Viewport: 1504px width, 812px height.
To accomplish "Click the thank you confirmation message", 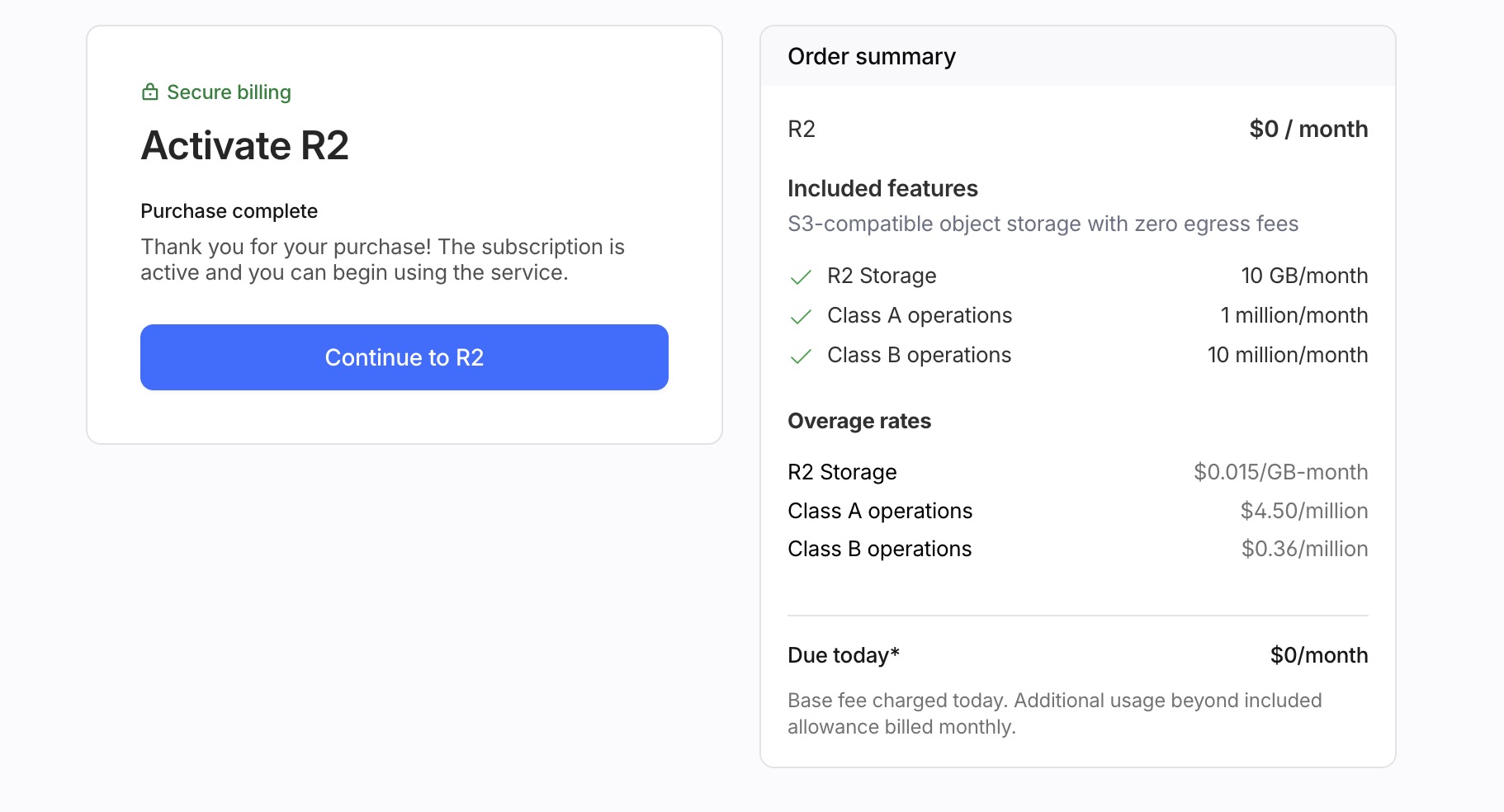I will click(383, 259).
